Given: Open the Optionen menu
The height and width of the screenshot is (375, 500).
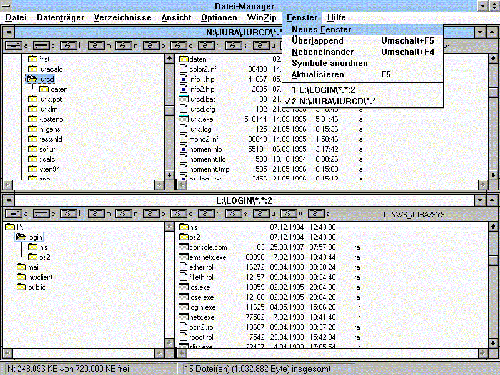Looking at the screenshot, I should point(219,17).
